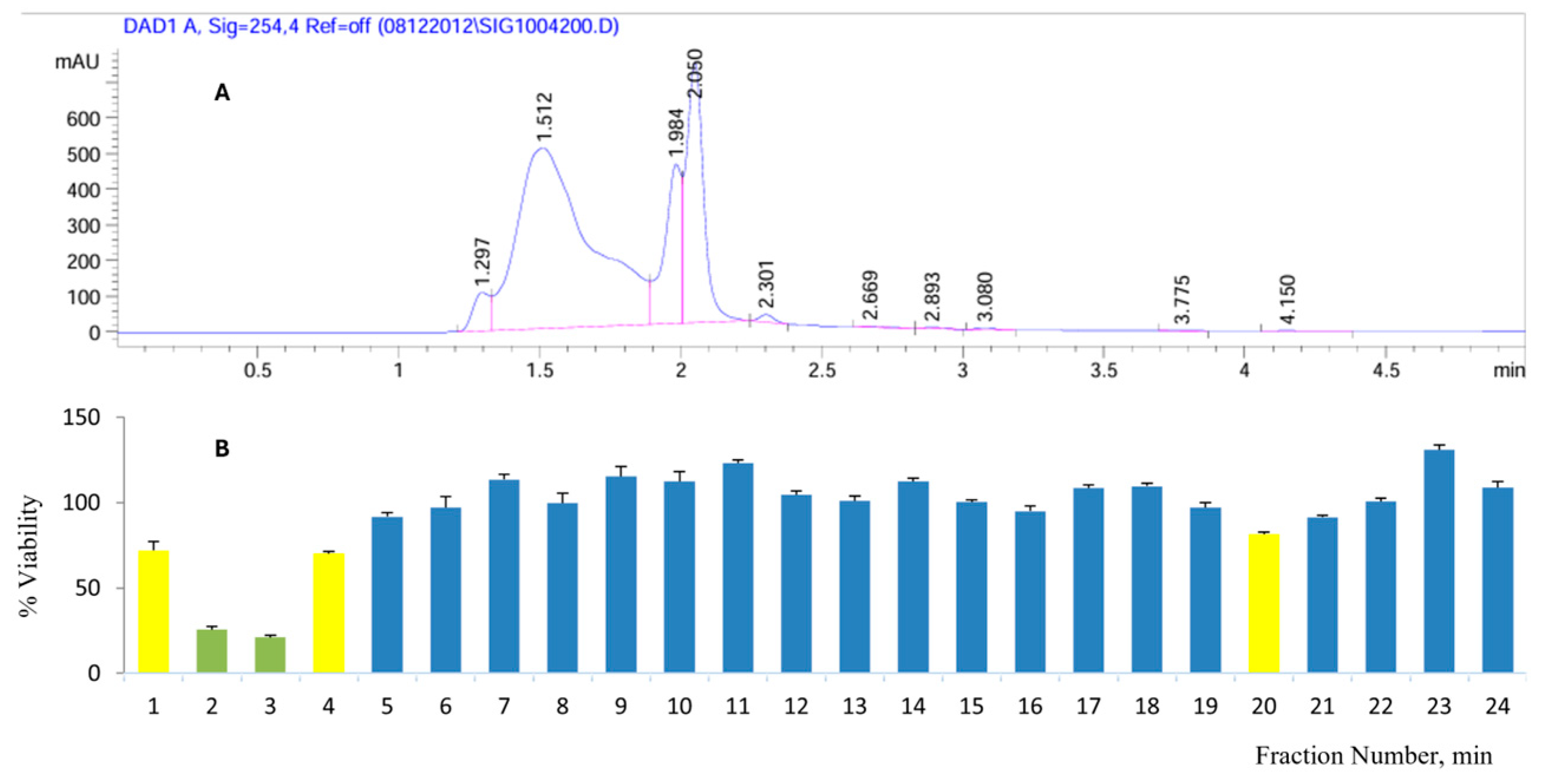The width and height of the screenshot is (1545, 784).
Task: Click the 4.150 peak label
Action: [x=1287, y=298]
